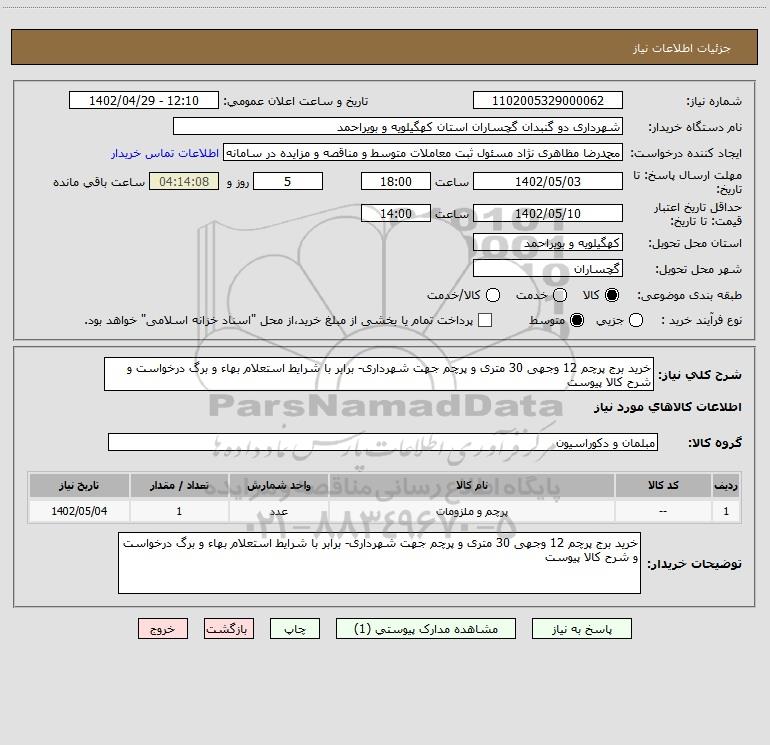770x745 pixels.
Task: Click the delivery province field کهگیلویه و بویراحمد
Action: pos(548,243)
